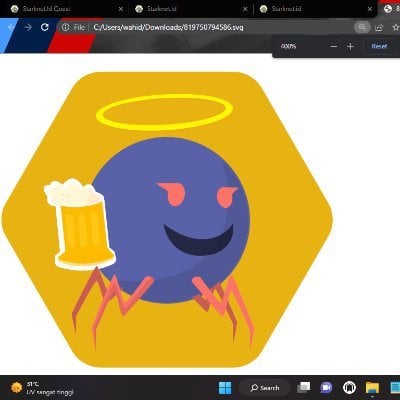Switch to the Starknet.id Quest tab

[65, 9]
